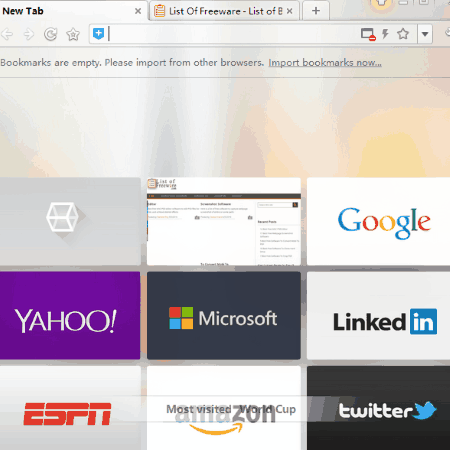
Task: Reload the page with the refresh icon
Action: point(51,34)
